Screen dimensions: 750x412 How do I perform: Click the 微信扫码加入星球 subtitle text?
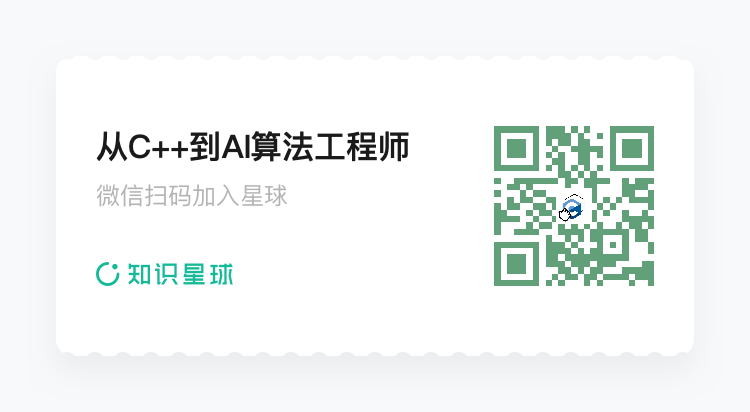(192, 195)
